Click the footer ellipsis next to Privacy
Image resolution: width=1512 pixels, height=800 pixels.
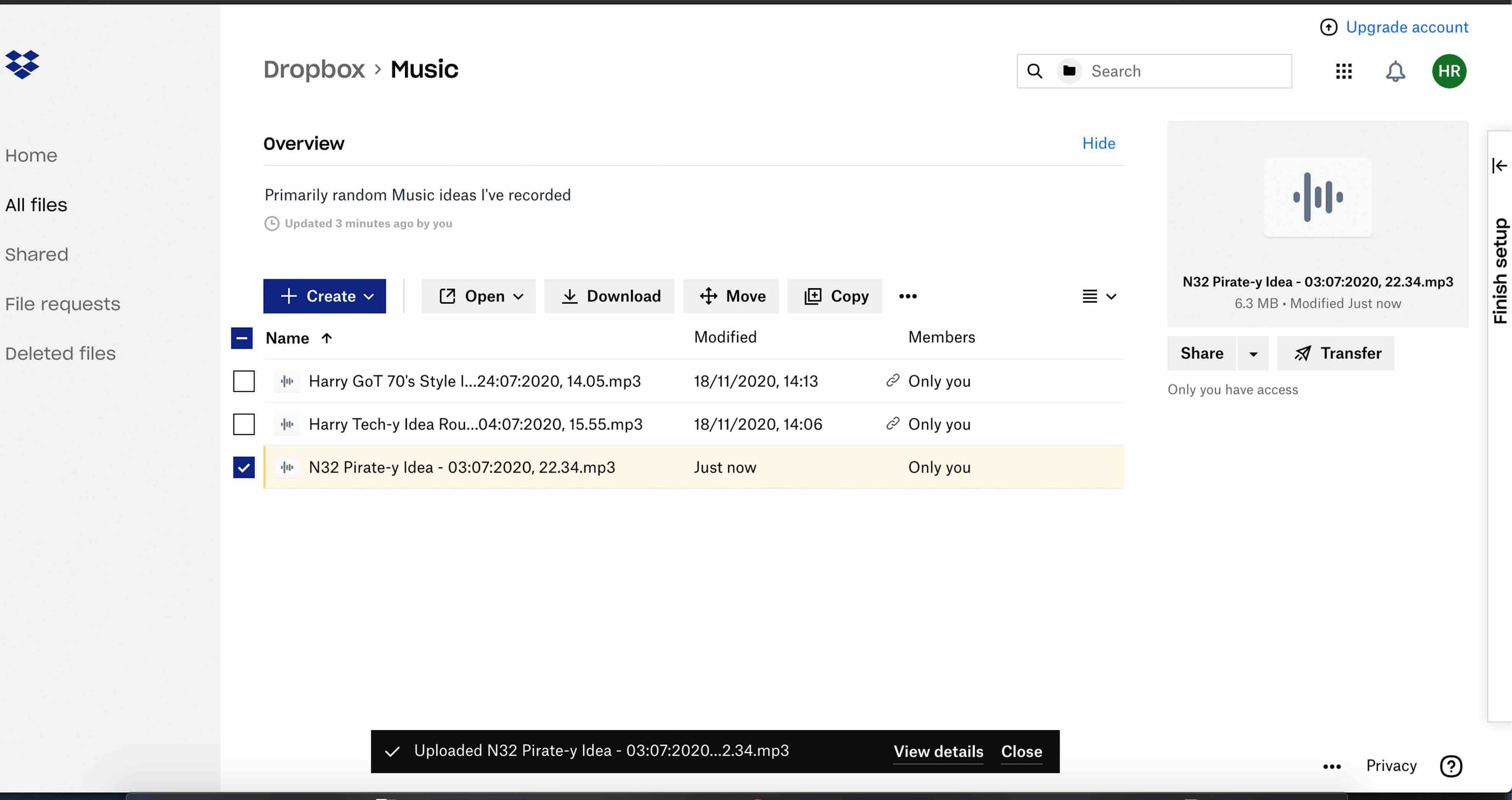pyautogui.click(x=1332, y=767)
